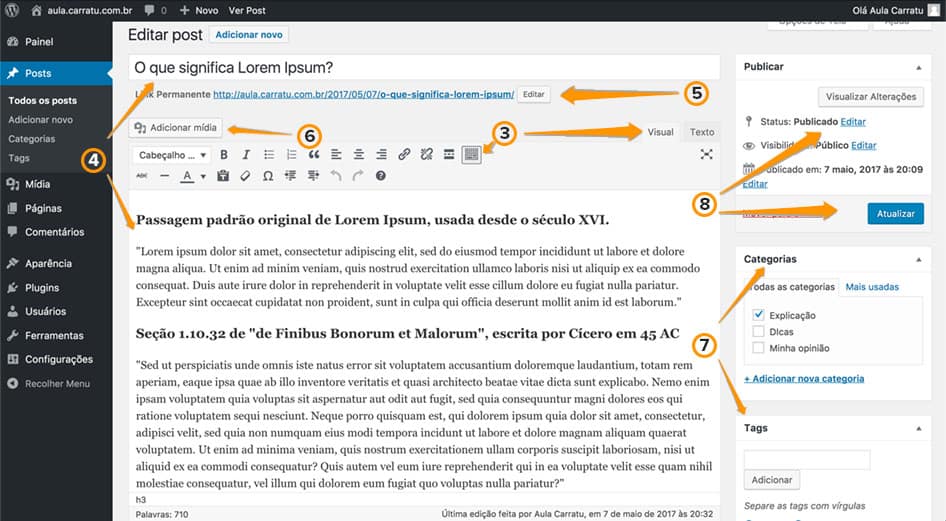Click the post title field
This screenshot has height=521, width=946.
424,68
